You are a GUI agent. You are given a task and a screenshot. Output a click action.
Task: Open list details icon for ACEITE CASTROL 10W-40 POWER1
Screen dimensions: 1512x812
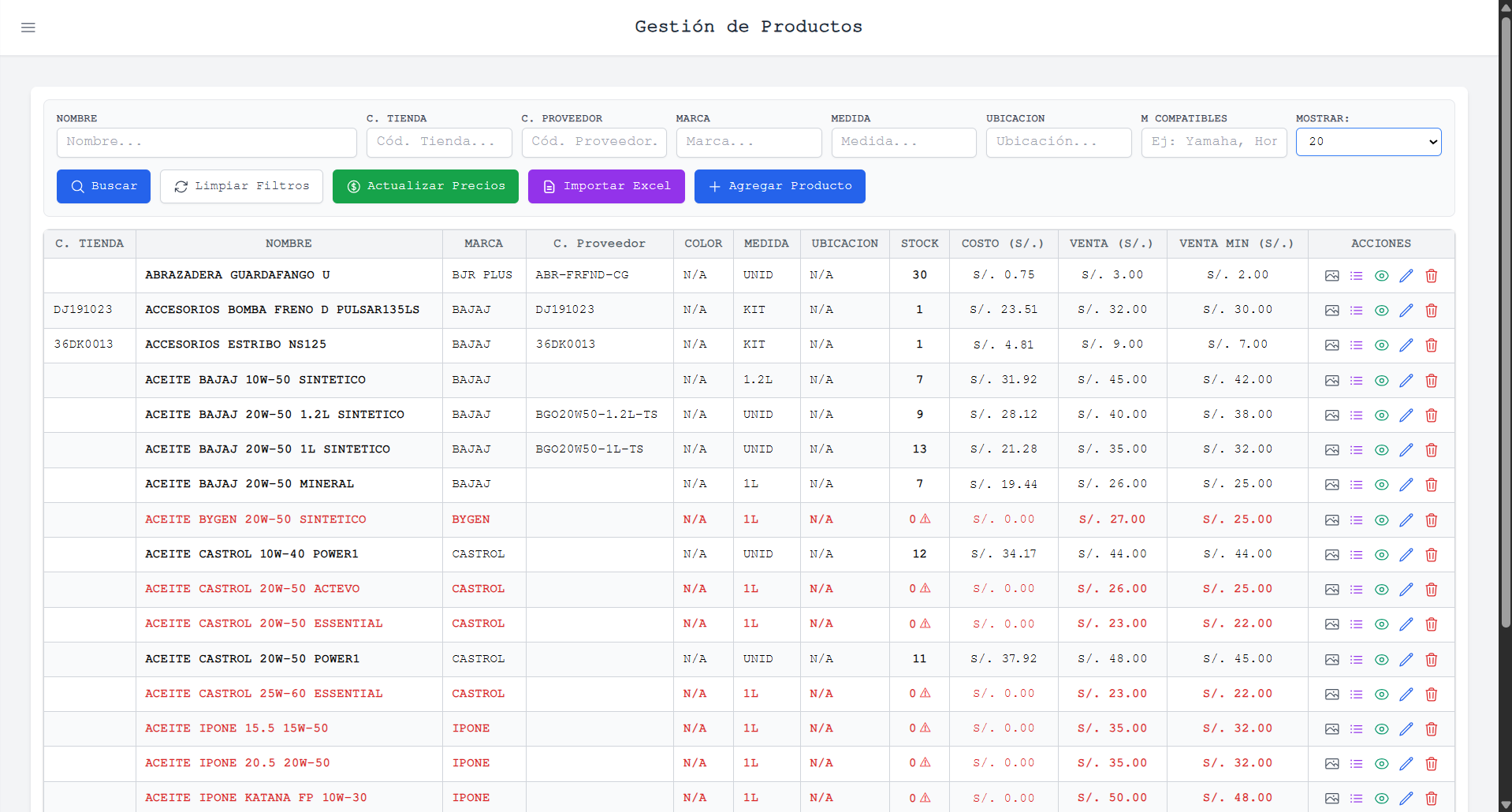[x=1356, y=555]
